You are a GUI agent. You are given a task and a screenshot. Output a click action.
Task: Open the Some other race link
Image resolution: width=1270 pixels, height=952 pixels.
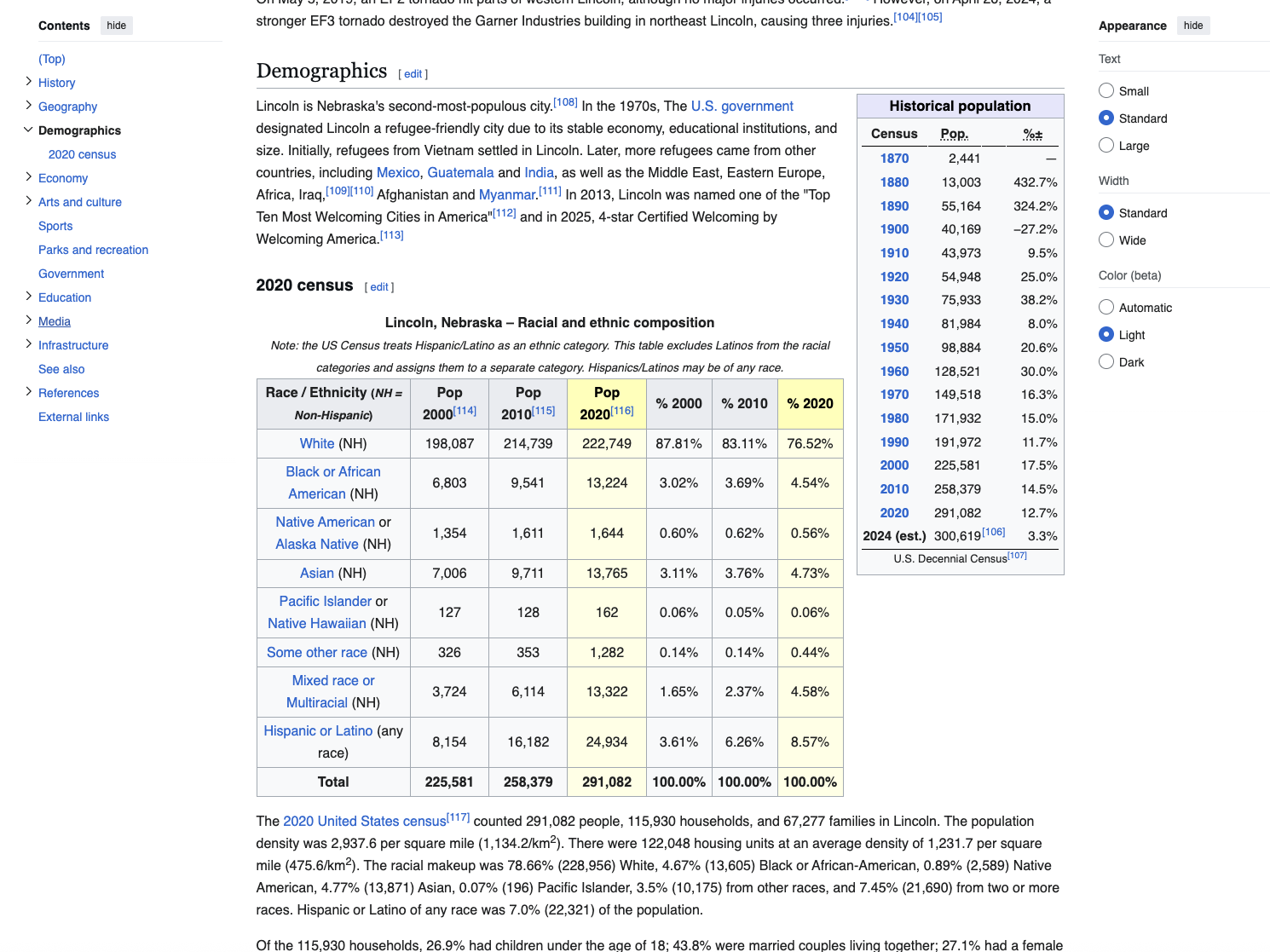pos(317,653)
